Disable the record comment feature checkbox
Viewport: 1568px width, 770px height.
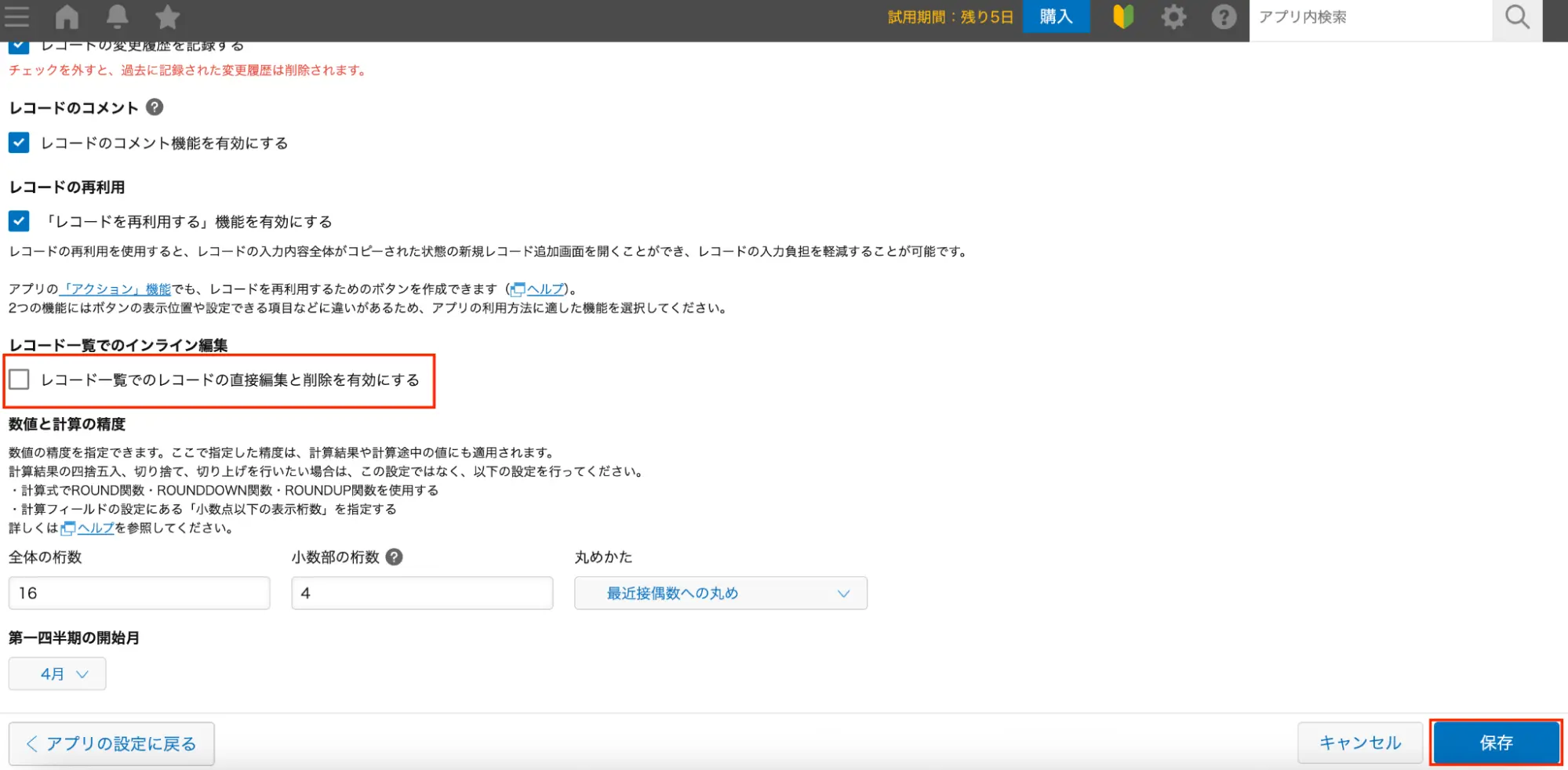click(17, 143)
